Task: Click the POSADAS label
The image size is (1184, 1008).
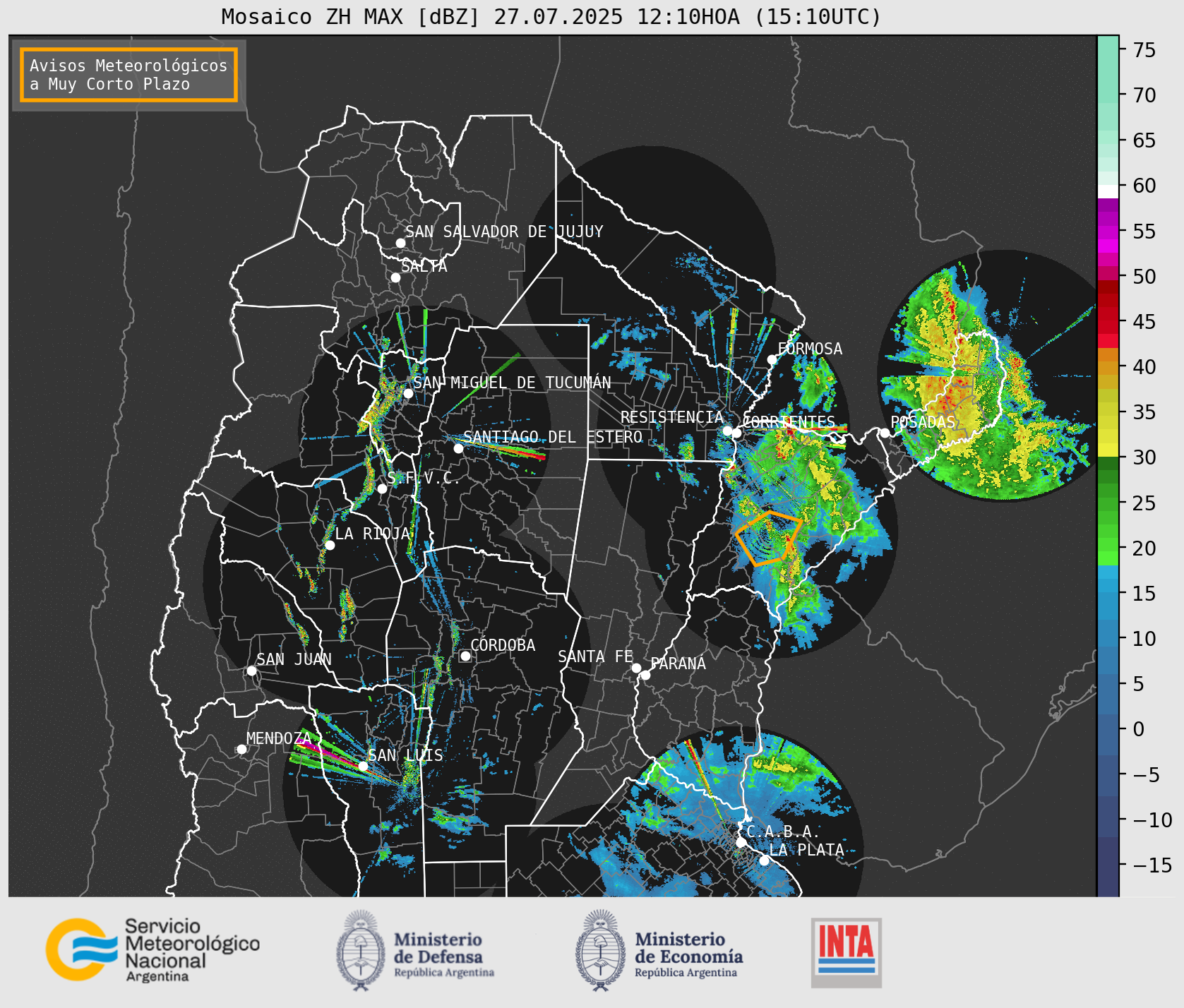Action: (x=923, y=422)
